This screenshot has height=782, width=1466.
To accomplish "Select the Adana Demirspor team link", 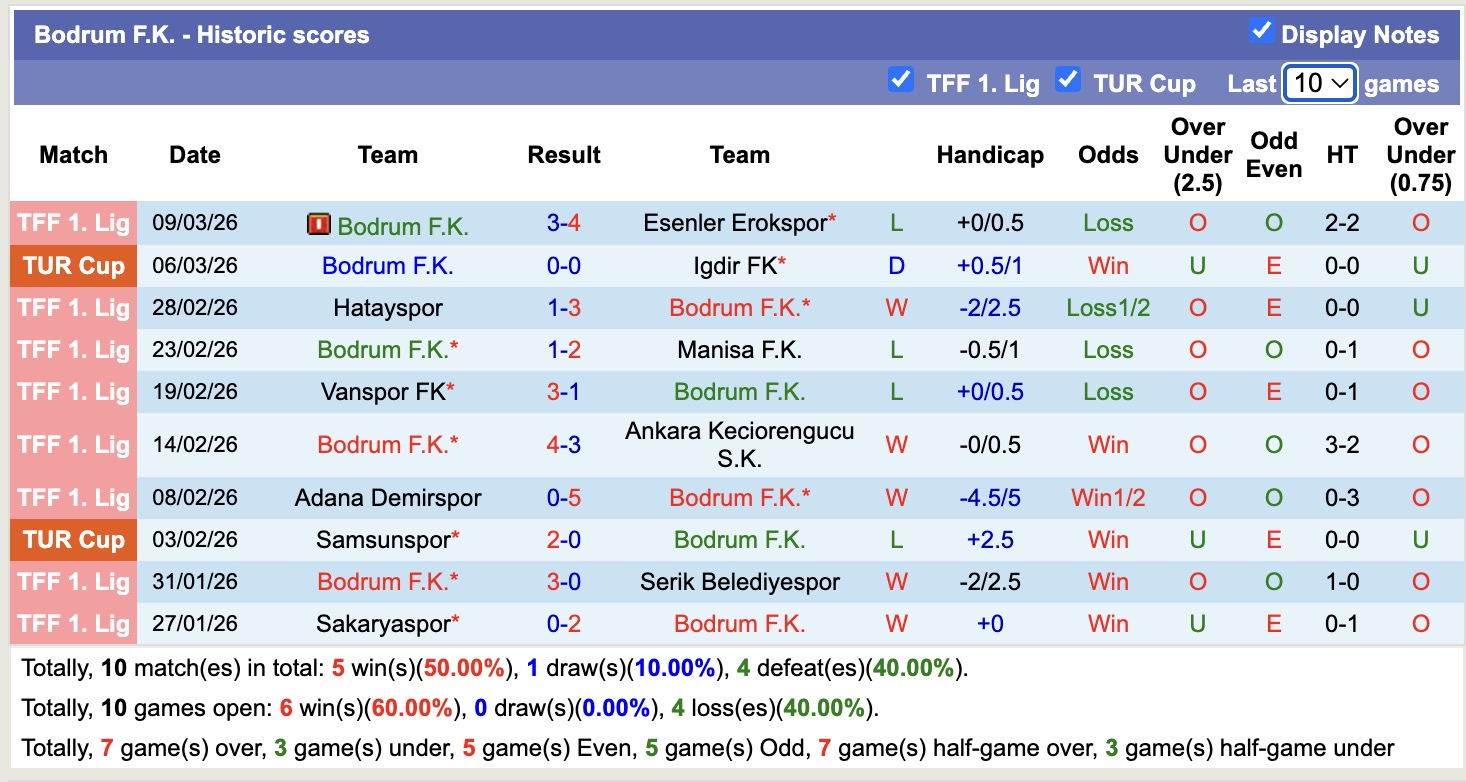I will tap(388, 498).
